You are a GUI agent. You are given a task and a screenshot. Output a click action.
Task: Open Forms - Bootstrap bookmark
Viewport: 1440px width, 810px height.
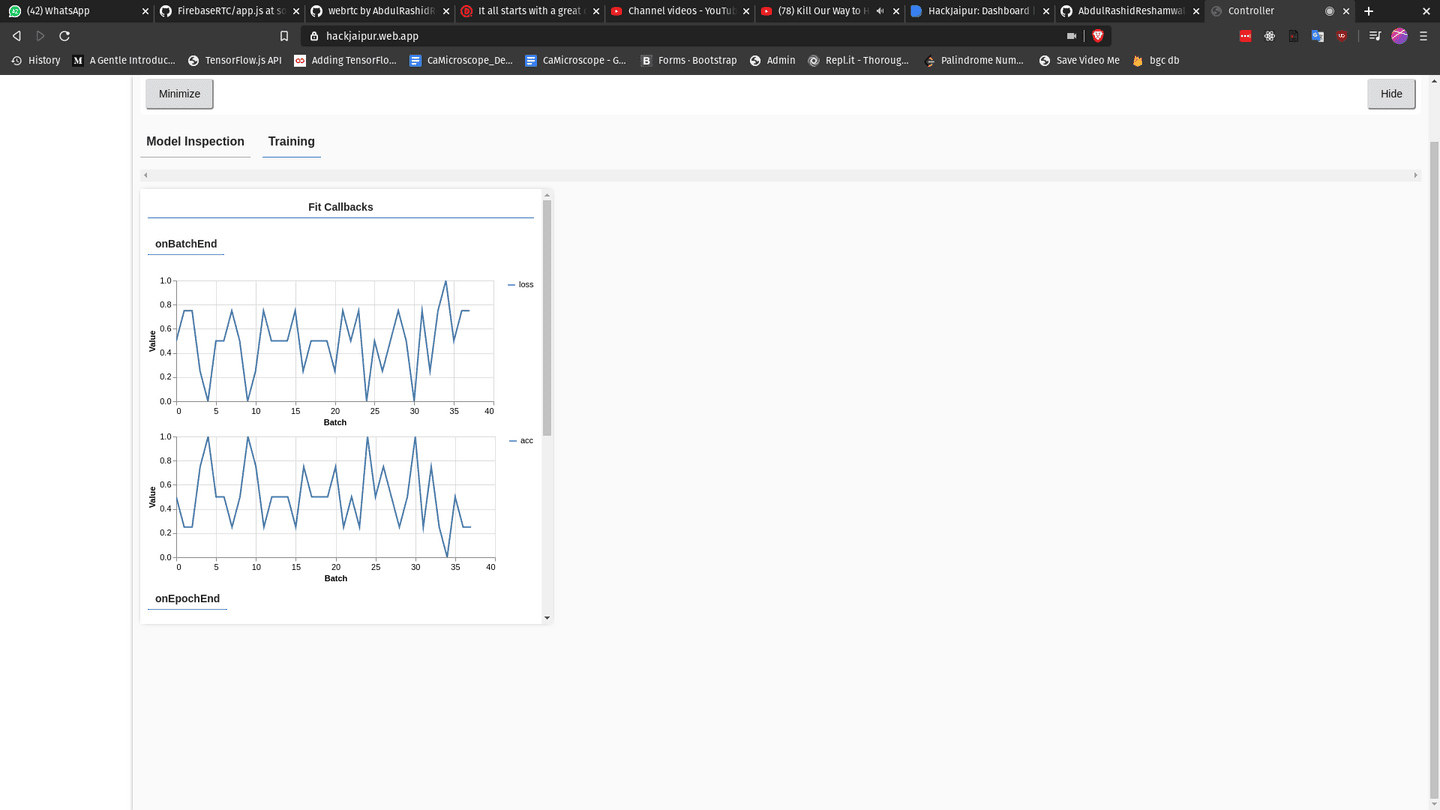click(688, 60)
